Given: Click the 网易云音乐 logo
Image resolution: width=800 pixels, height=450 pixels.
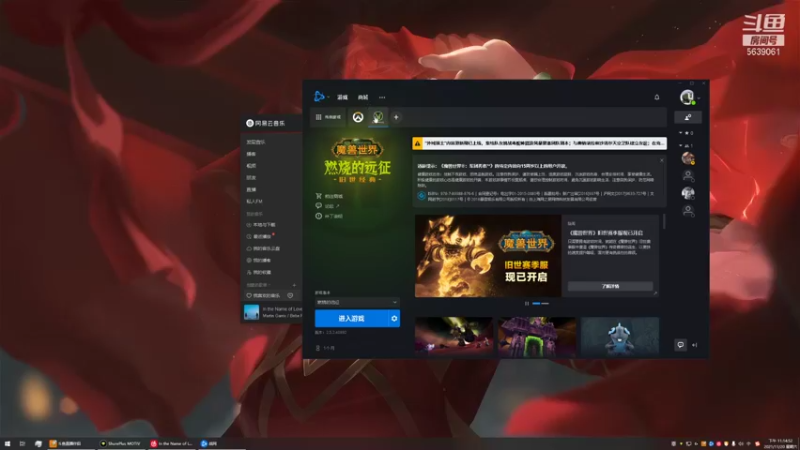Looking at the screenshot, I should tap(265, 123).
